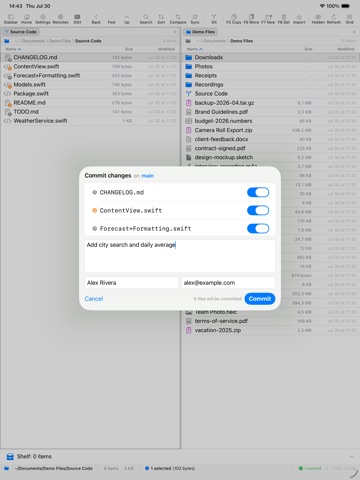Open the main branch selector
Image resolution: width=360 pixels, height=480 pixels.
click(x=148, y=176)
